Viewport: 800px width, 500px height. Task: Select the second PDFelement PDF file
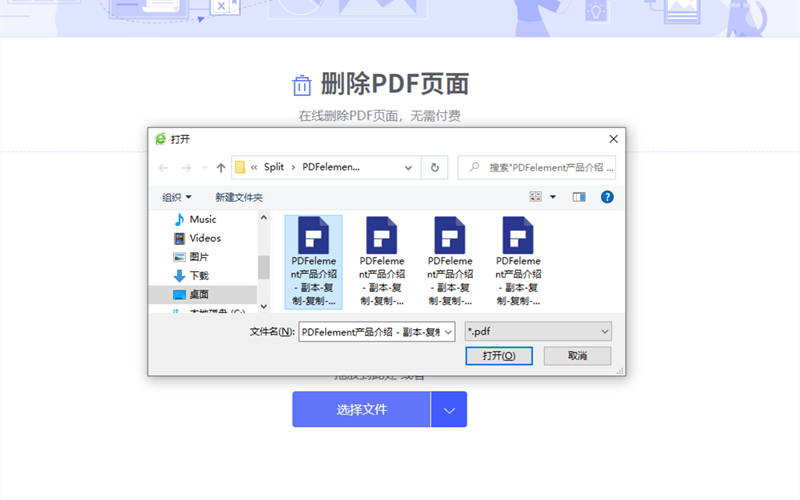tap(382, 260)
